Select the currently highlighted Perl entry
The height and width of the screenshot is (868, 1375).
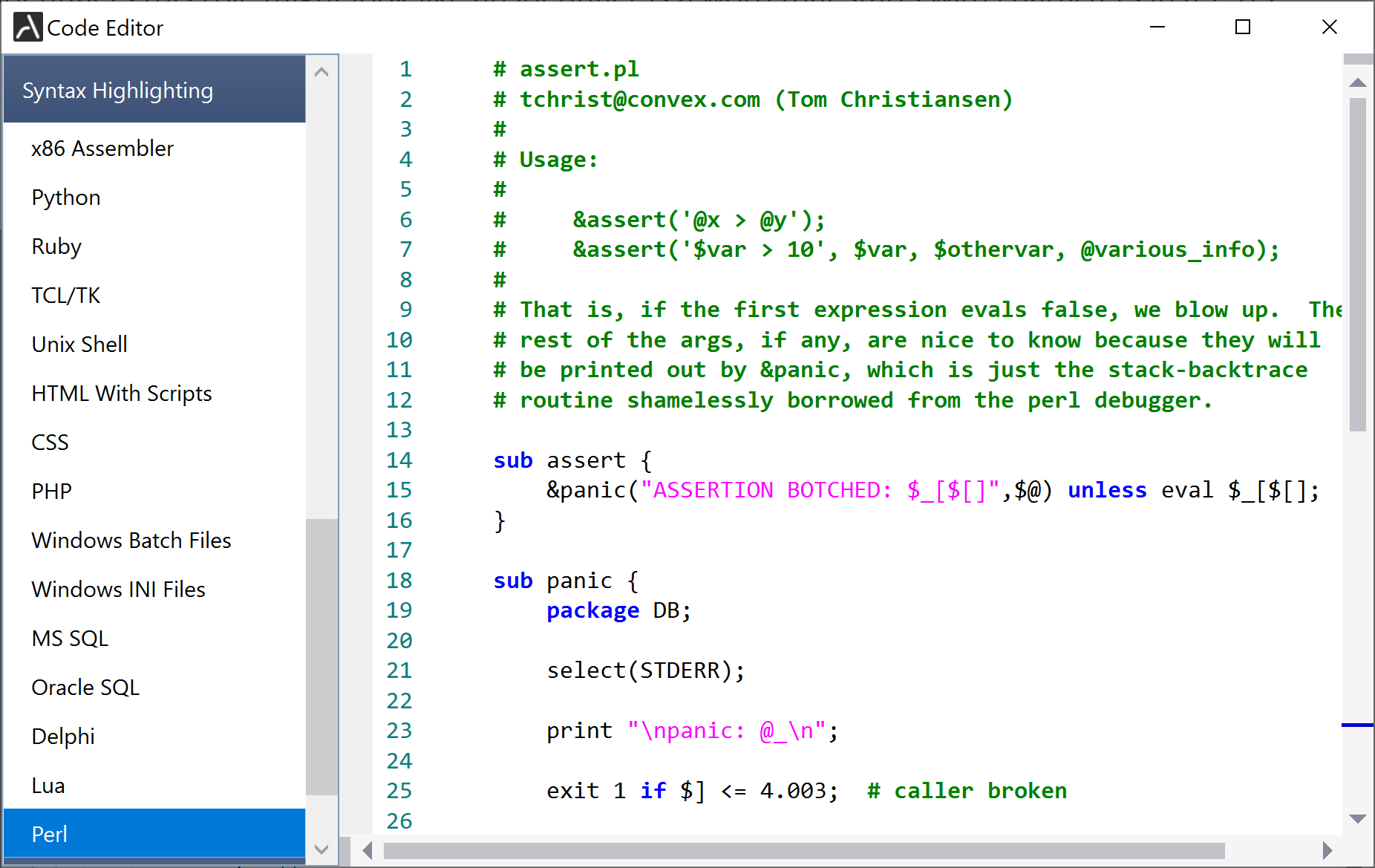pos(50,833)
